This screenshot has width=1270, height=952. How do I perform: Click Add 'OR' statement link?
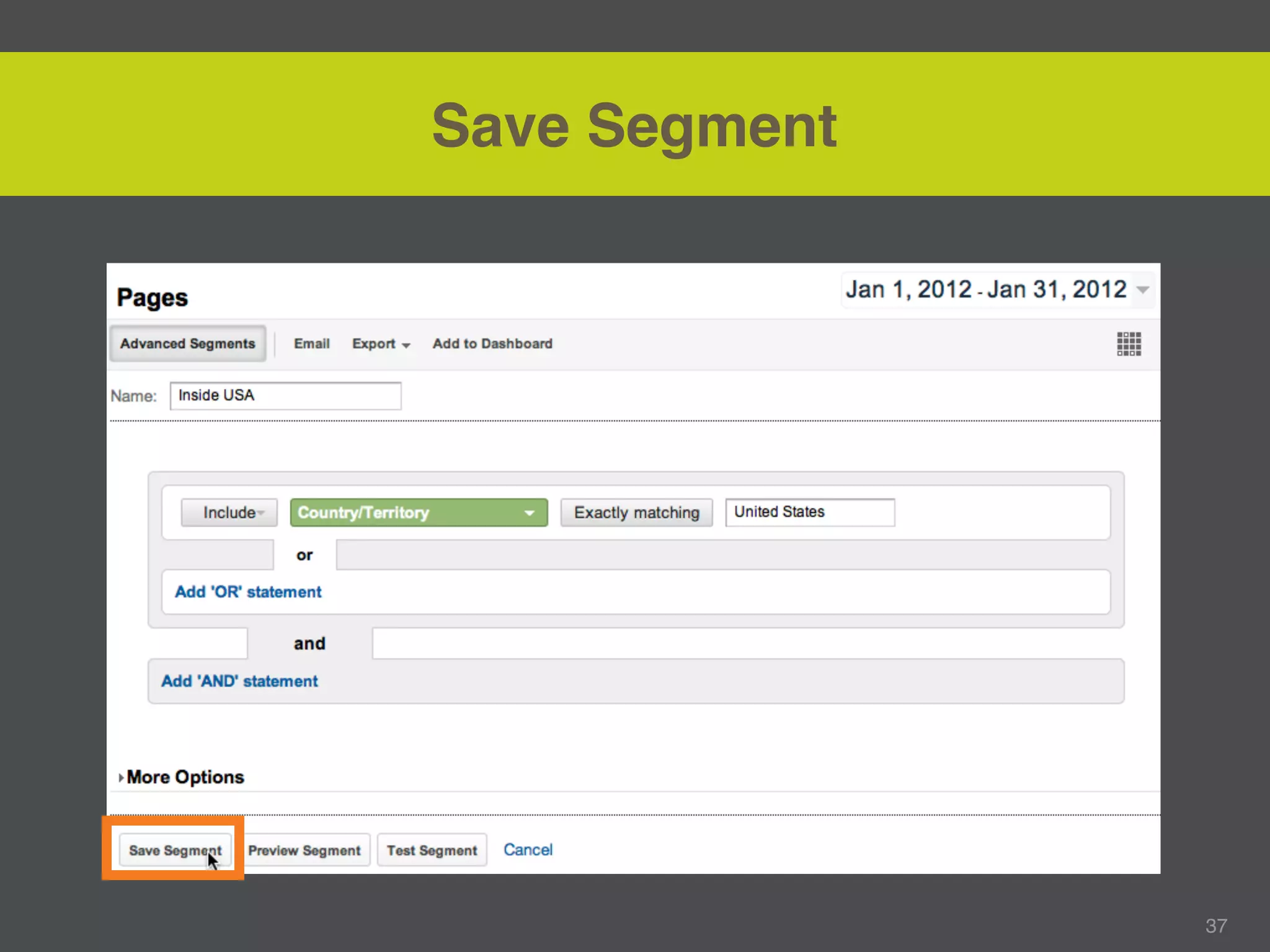248,592
